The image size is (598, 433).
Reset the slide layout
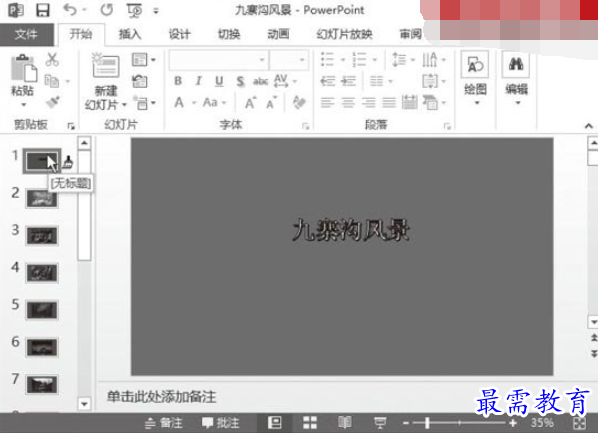140,81
